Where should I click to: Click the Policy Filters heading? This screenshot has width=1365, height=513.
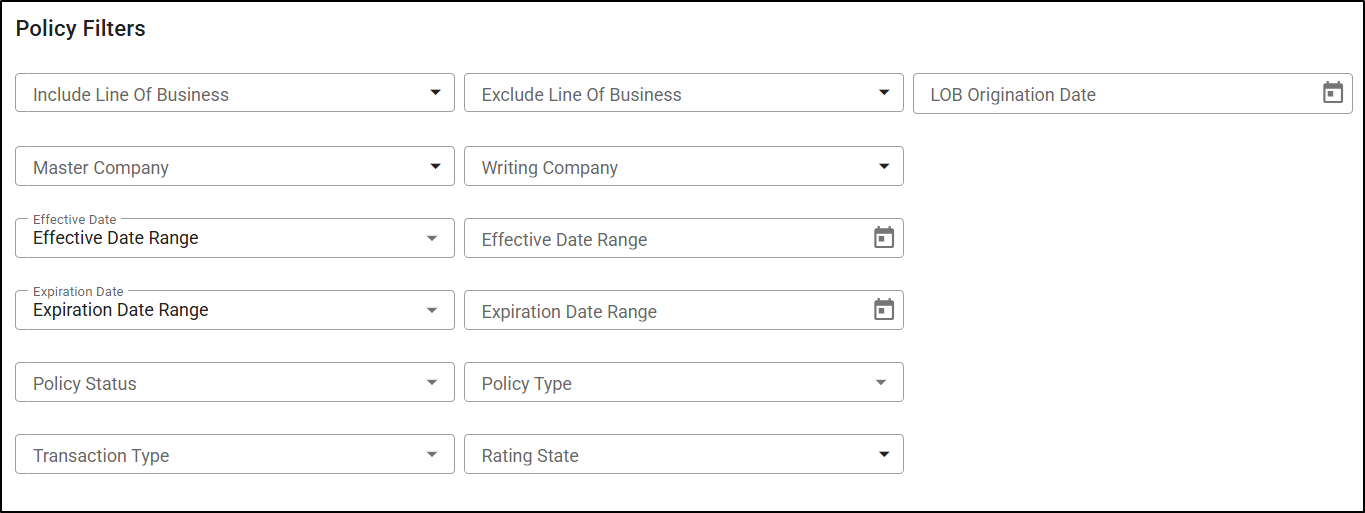pos(81,29)
